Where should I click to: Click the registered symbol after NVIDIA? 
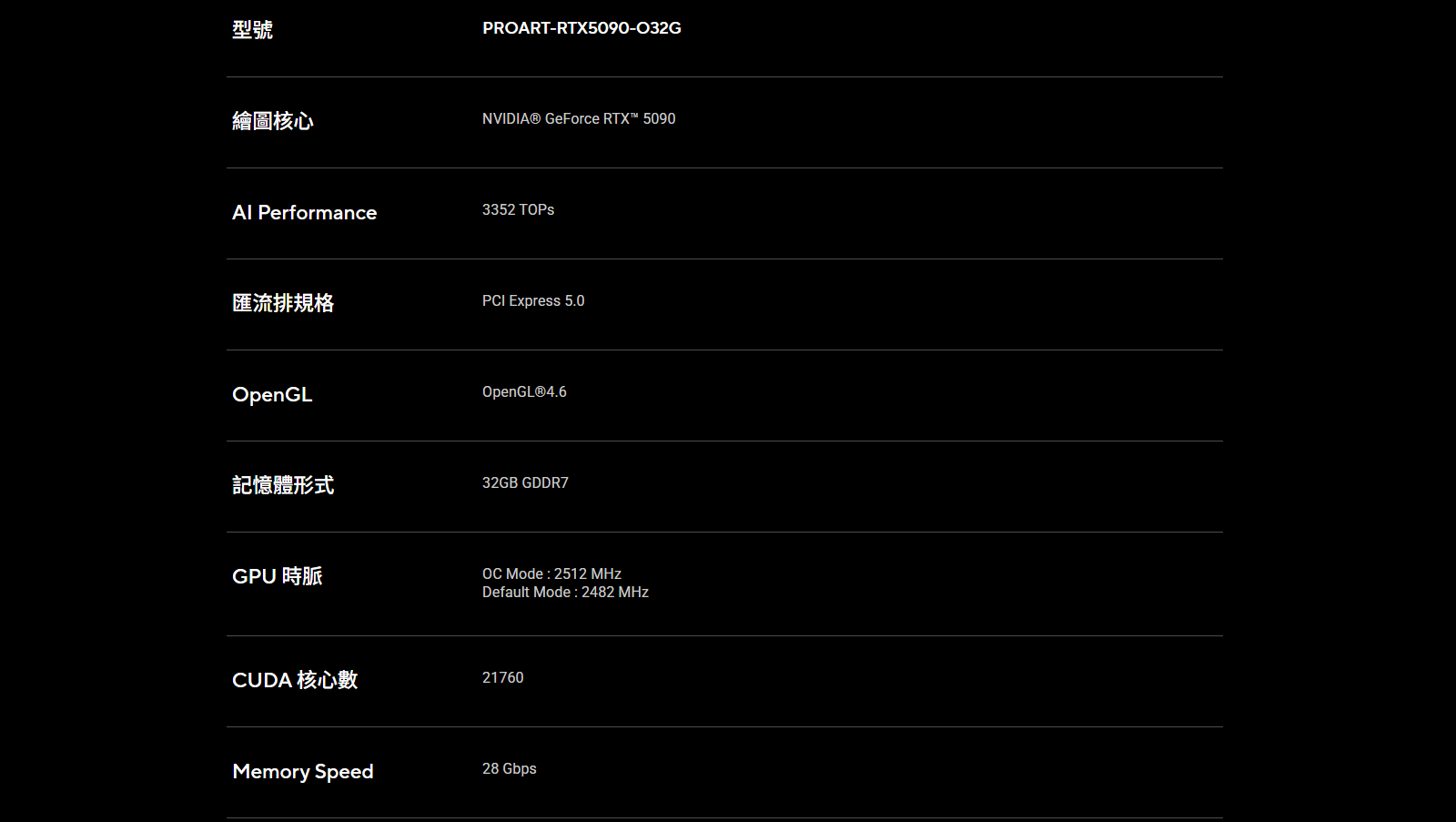535,118
